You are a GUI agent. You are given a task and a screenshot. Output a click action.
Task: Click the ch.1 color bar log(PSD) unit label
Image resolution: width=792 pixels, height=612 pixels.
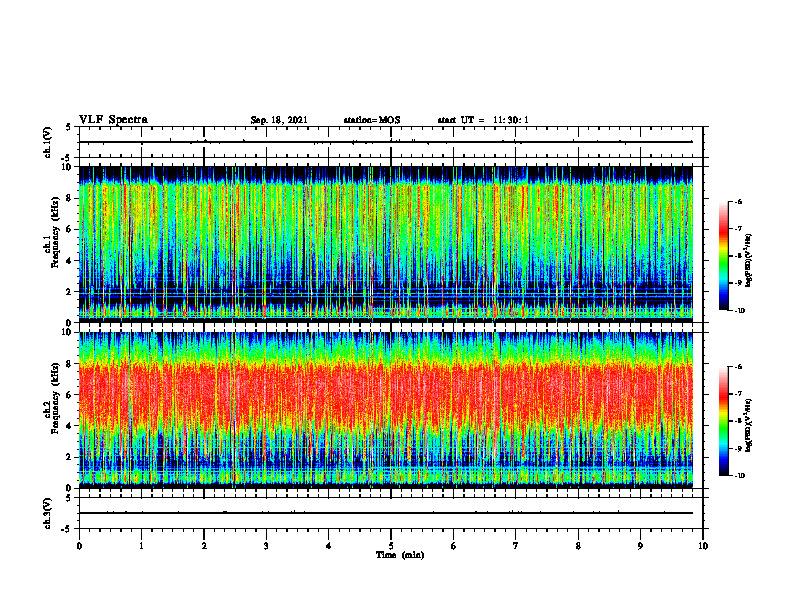click(750, 261)
